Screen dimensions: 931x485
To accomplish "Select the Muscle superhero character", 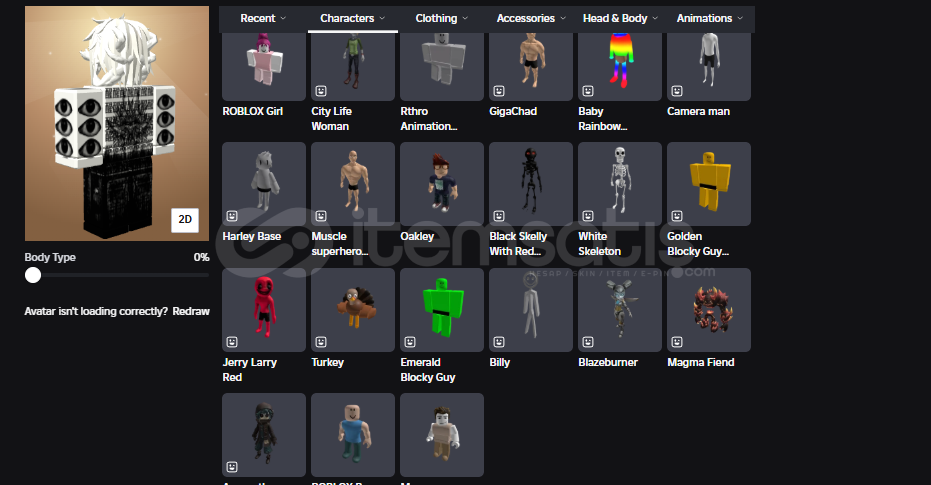I will point(353,184).
